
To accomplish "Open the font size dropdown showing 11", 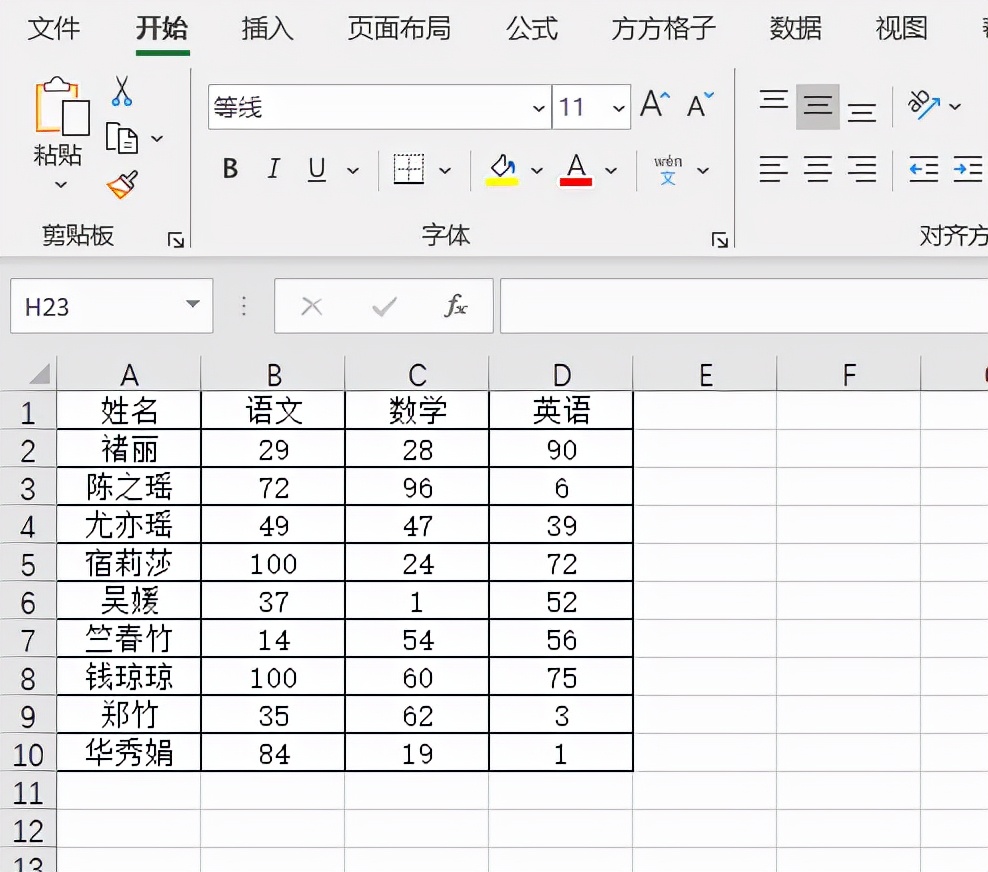I will click(618, 107).
